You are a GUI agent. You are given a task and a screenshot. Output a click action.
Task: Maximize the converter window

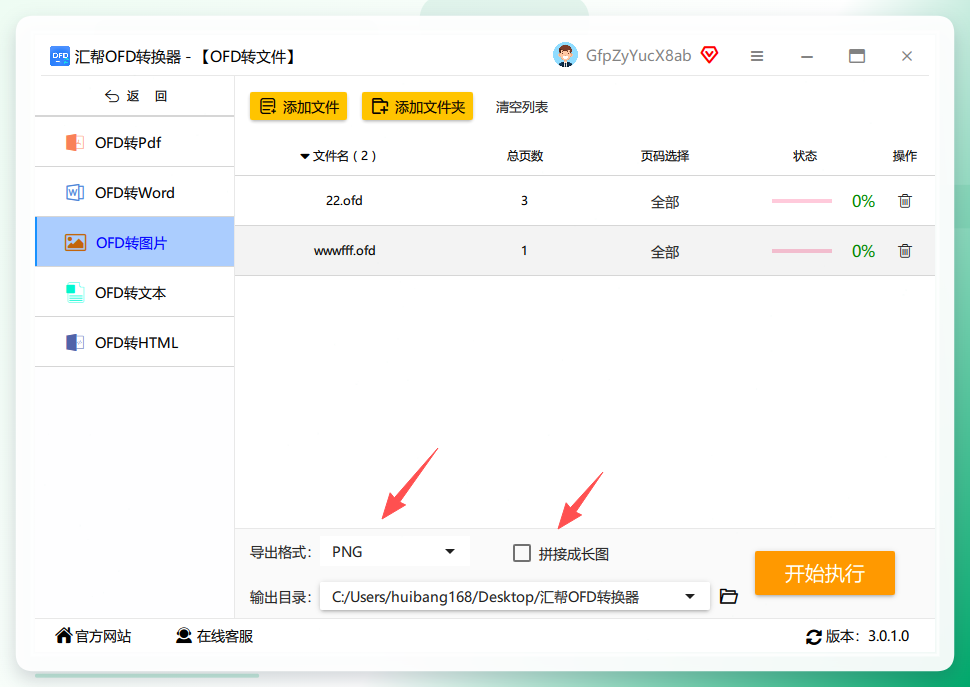pyautogui.click(x=857, y=56)
